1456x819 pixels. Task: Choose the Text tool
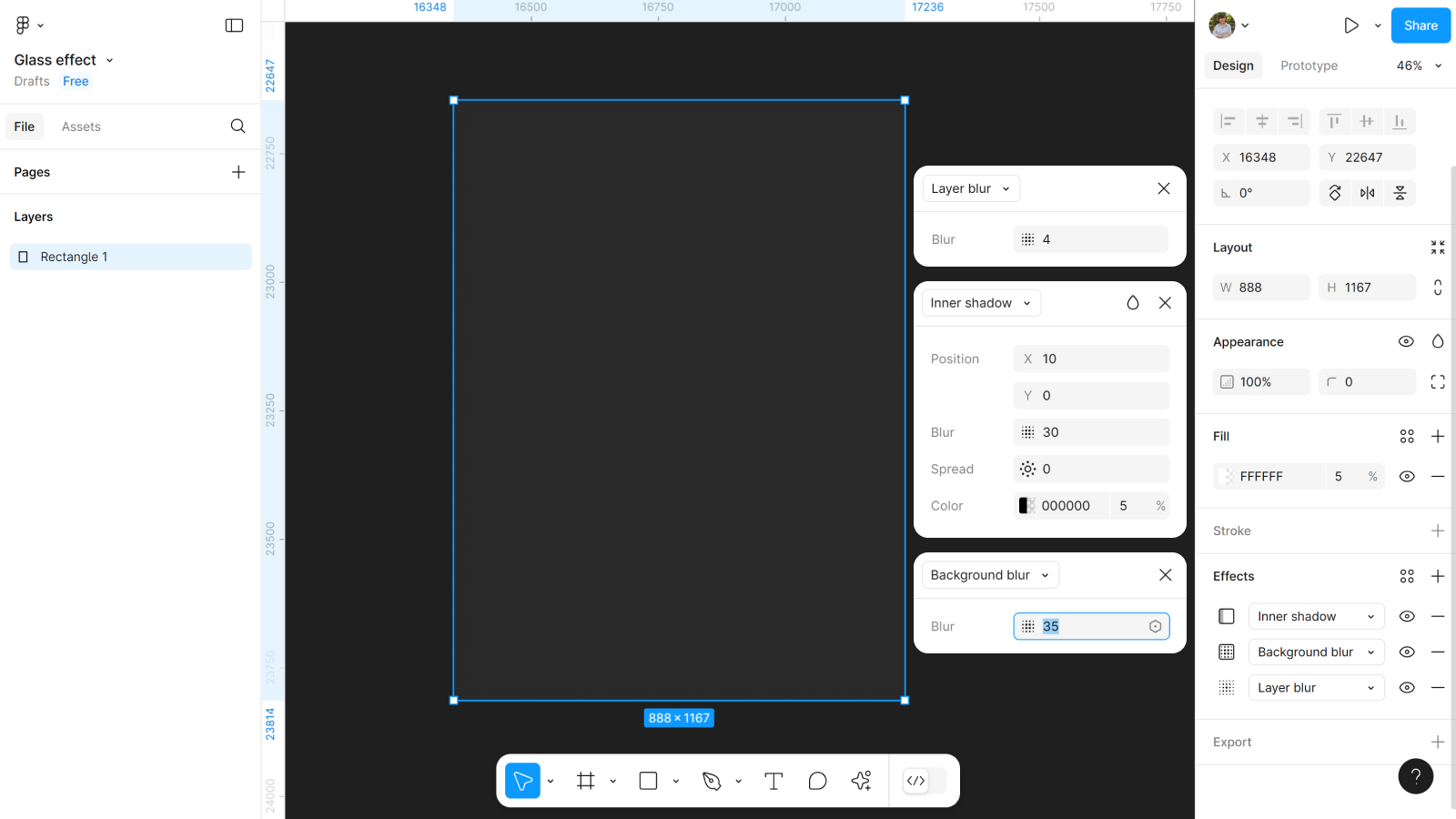773,781
